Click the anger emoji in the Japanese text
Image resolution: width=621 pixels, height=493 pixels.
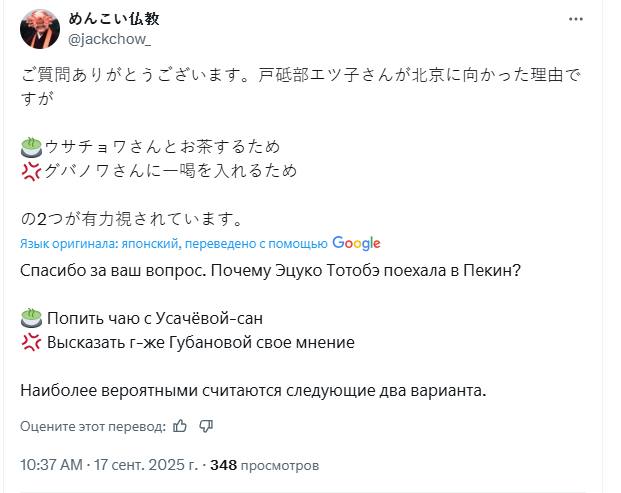click(x=30, y=172)
